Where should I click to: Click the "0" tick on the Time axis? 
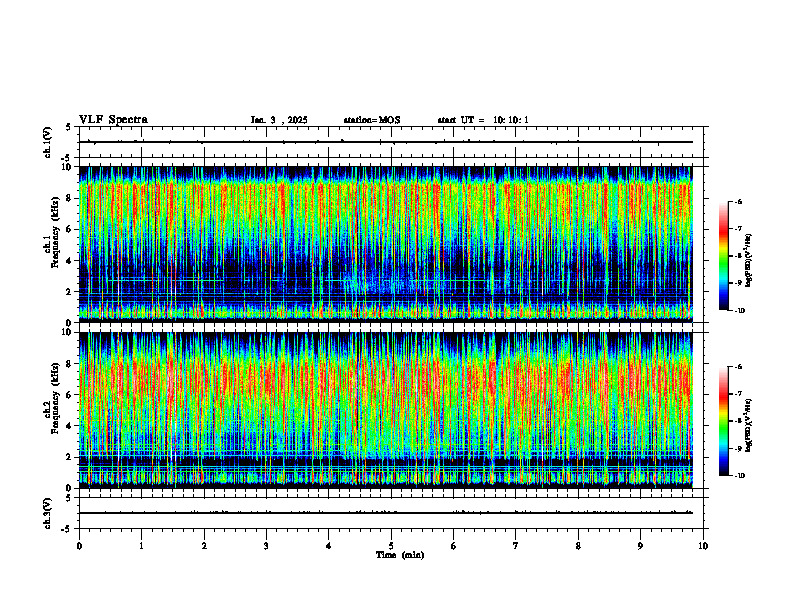pyautogui.click(x=79, y=546)
